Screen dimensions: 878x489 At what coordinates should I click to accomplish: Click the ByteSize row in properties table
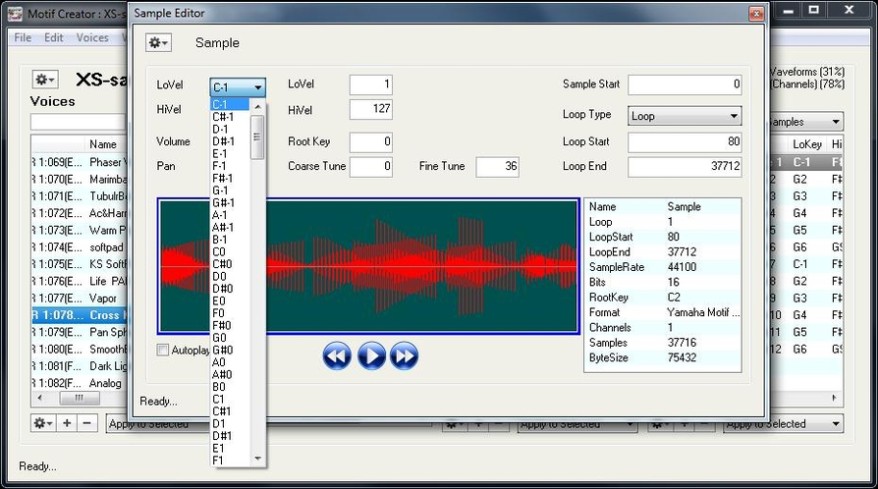tap(662, 358)
